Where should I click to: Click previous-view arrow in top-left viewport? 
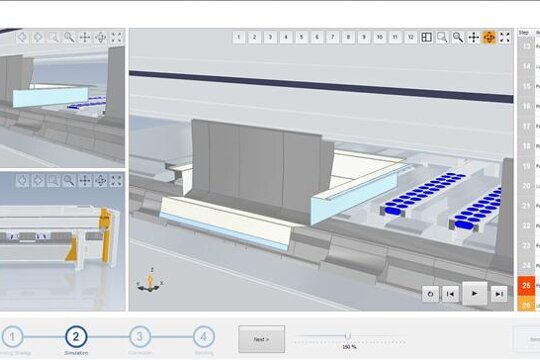pyautogui.click(x=22, y=37)
